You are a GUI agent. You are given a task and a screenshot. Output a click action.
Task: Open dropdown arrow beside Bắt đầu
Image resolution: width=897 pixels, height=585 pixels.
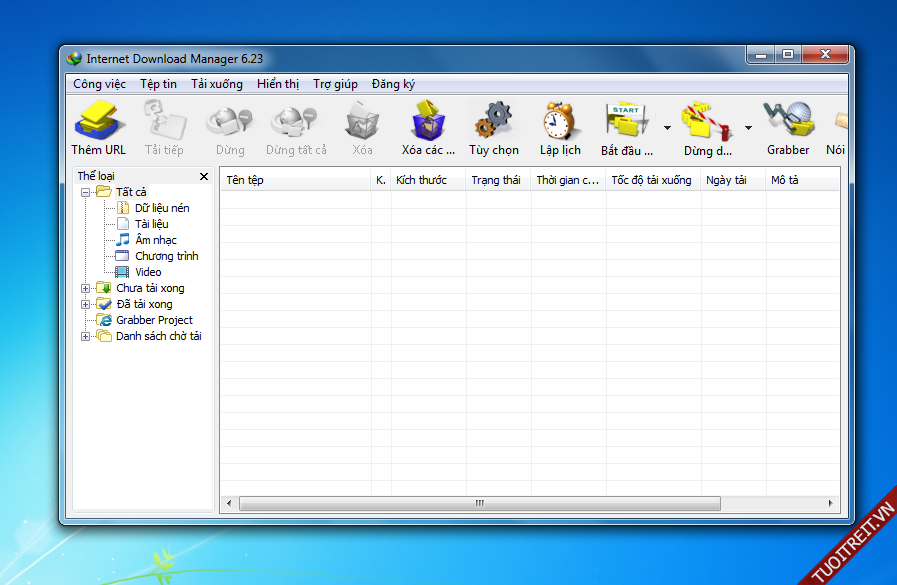667,128
